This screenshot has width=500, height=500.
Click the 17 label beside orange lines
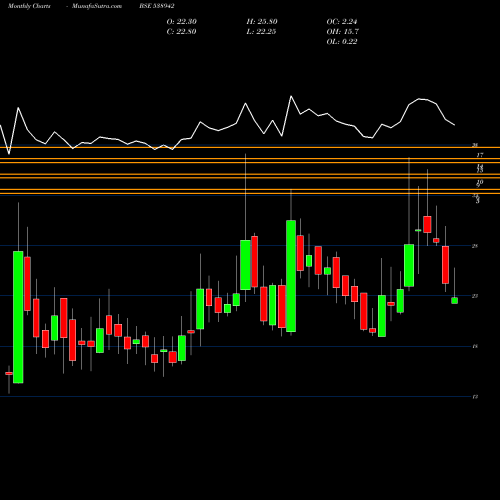480,155
